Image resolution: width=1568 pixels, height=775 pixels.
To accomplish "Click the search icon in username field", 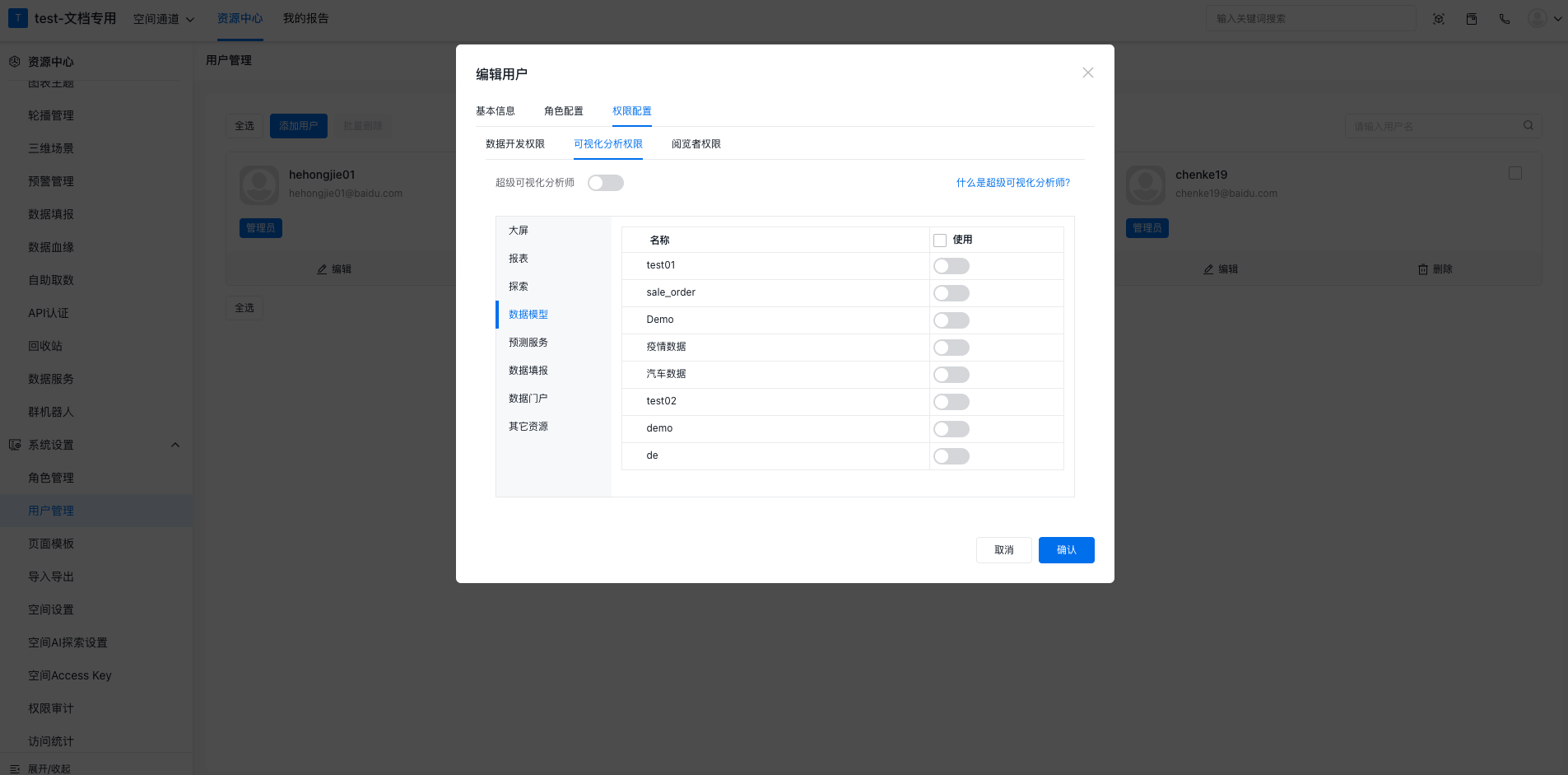I will (x=1528, y=125).
